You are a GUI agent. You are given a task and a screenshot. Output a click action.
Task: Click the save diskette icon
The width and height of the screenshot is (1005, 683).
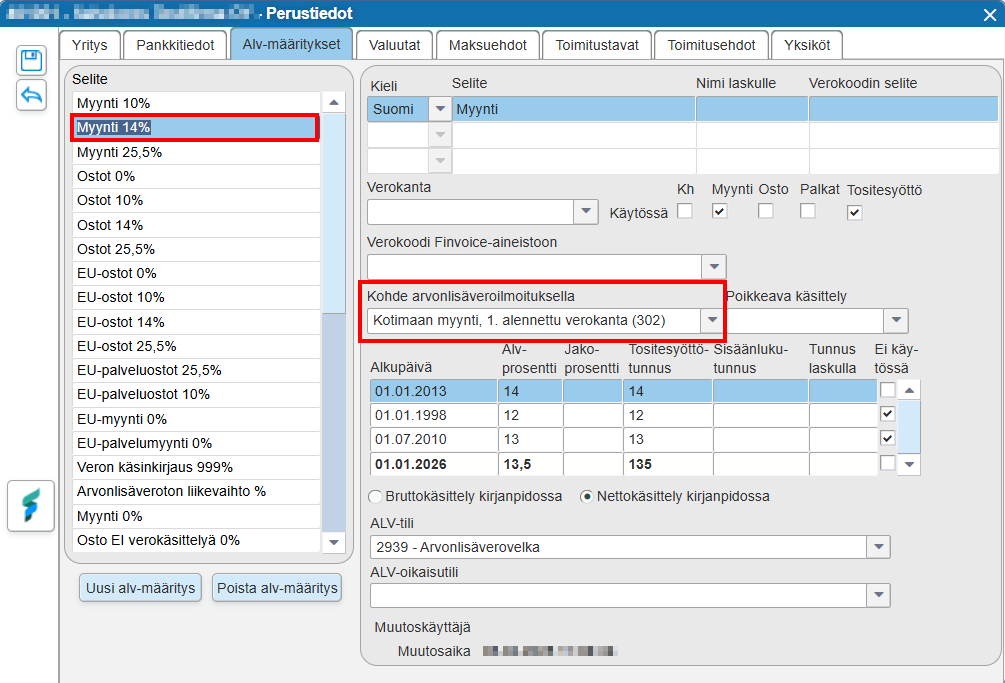[31, 61]
